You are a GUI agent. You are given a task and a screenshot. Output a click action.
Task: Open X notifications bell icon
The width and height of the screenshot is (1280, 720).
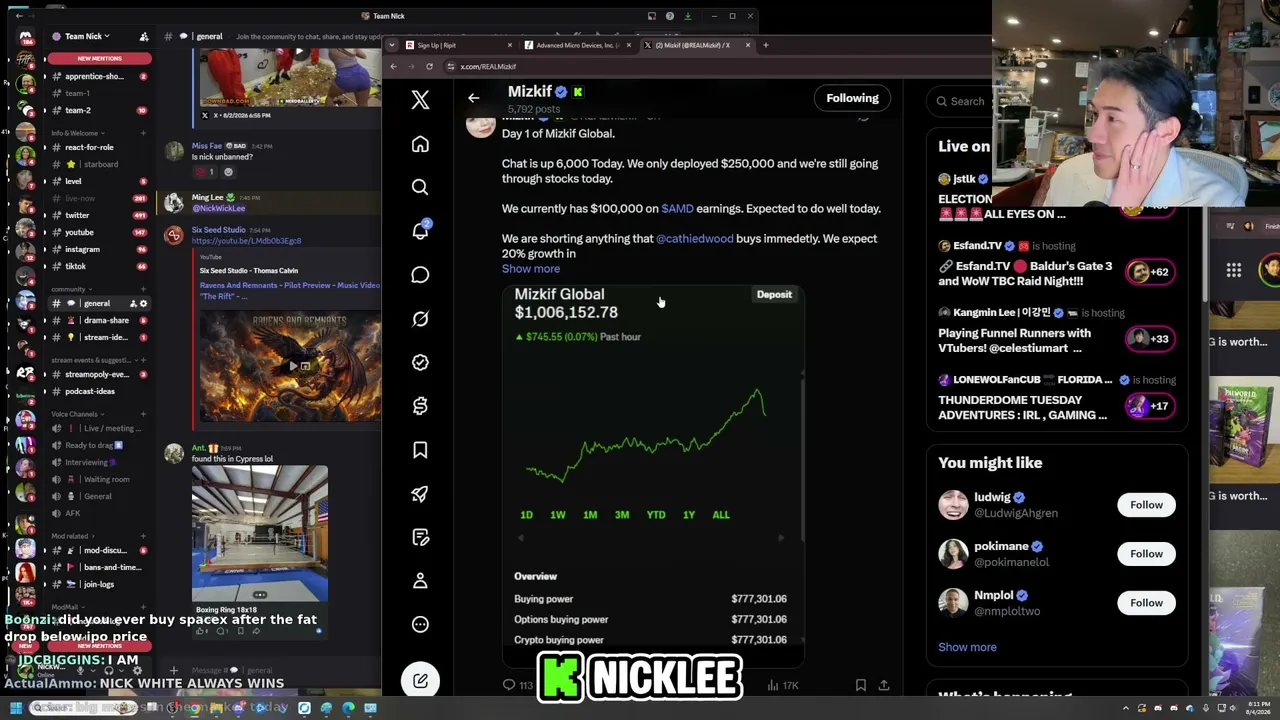point(420,231)
